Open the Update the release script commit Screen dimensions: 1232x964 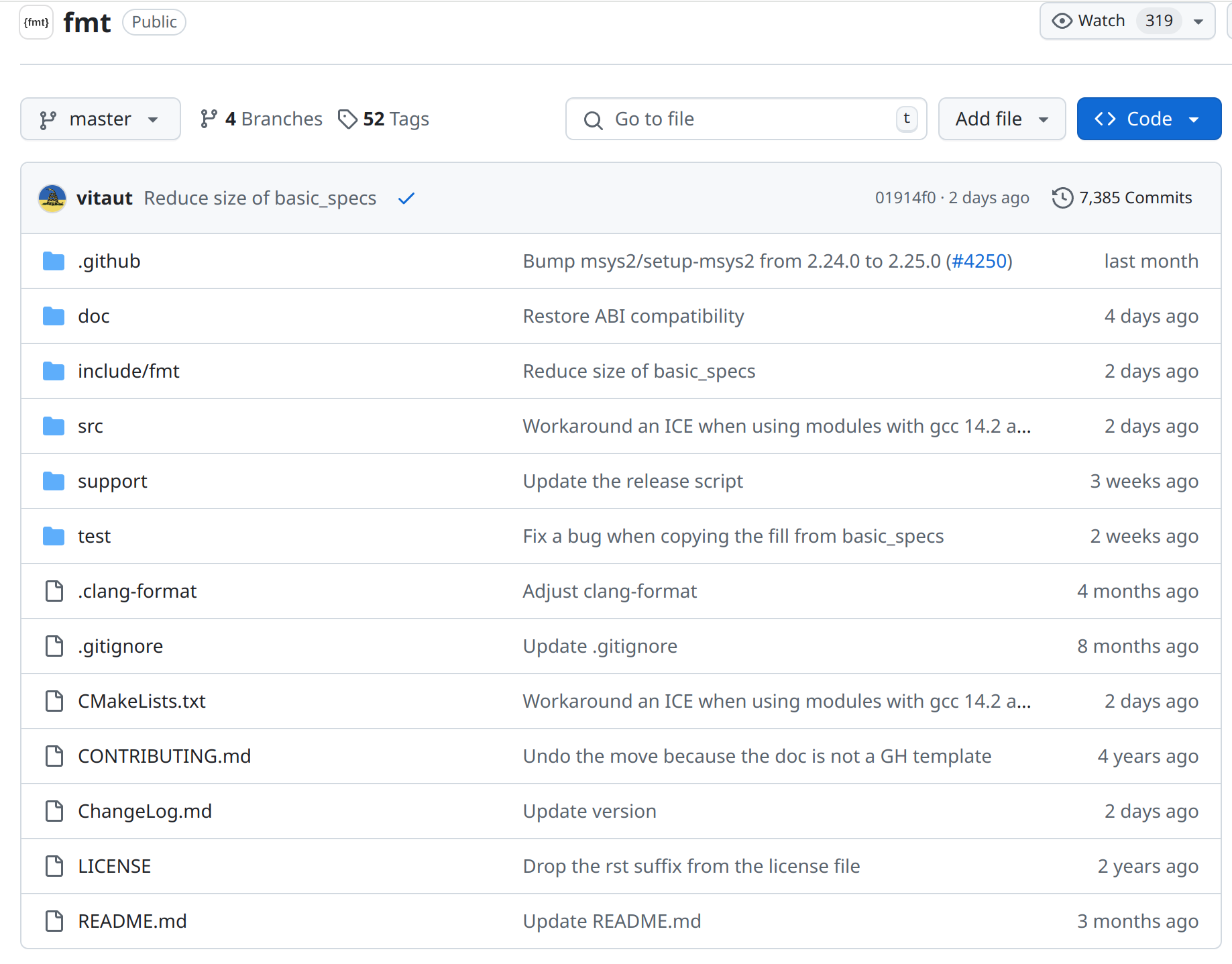click(x=633, y=482)
